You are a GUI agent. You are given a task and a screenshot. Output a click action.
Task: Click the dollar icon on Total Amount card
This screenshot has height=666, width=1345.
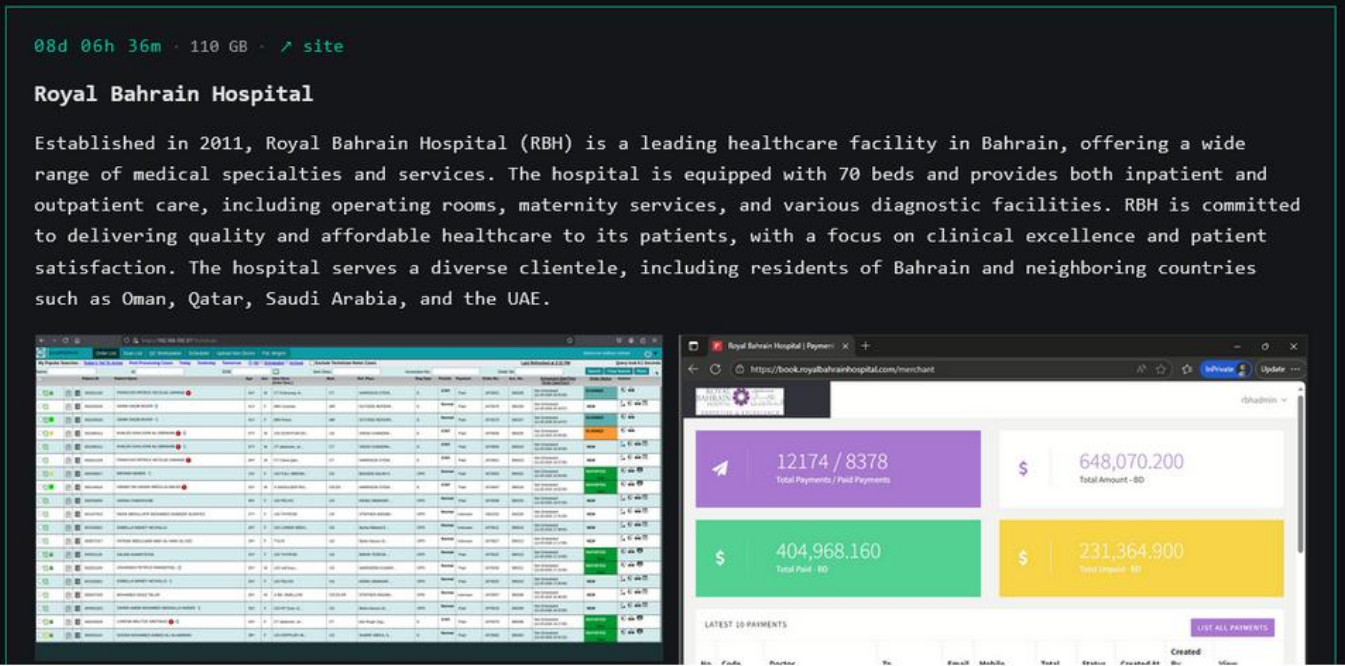coord(1023,468)
